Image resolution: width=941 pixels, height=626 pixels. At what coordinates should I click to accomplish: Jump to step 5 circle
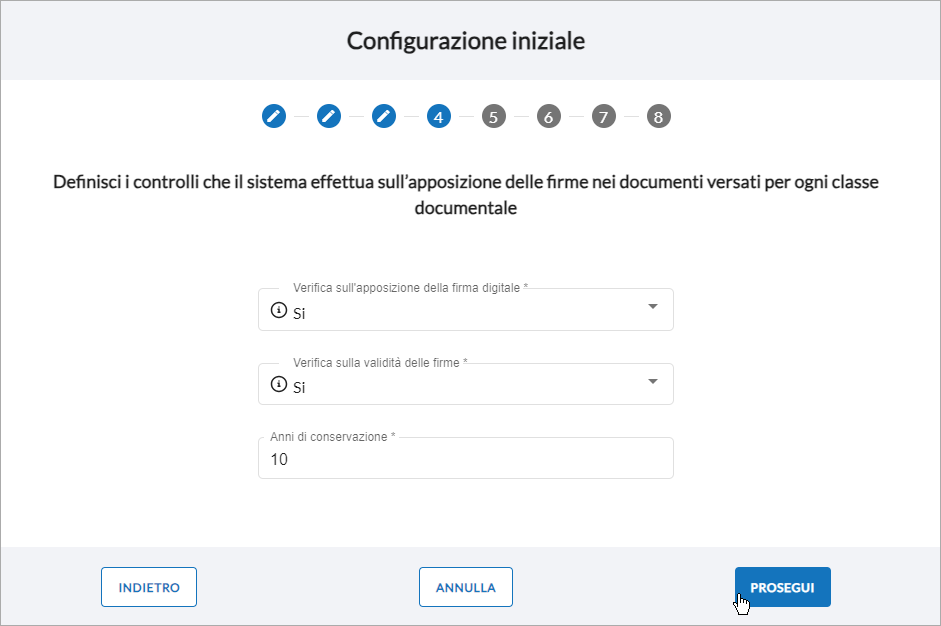pos(494,116)
